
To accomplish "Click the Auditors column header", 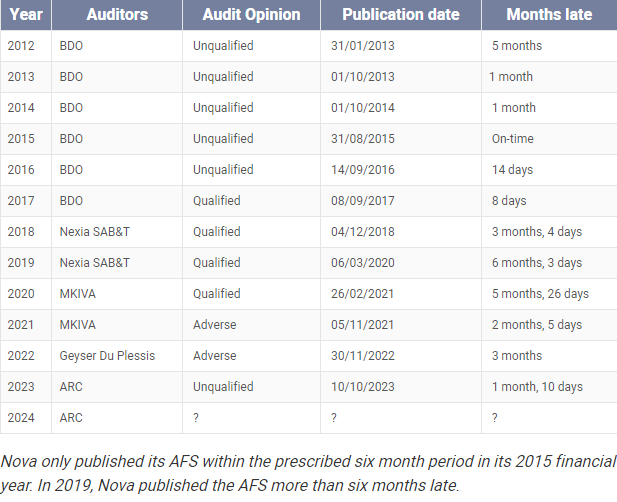I will click(118, 15).
